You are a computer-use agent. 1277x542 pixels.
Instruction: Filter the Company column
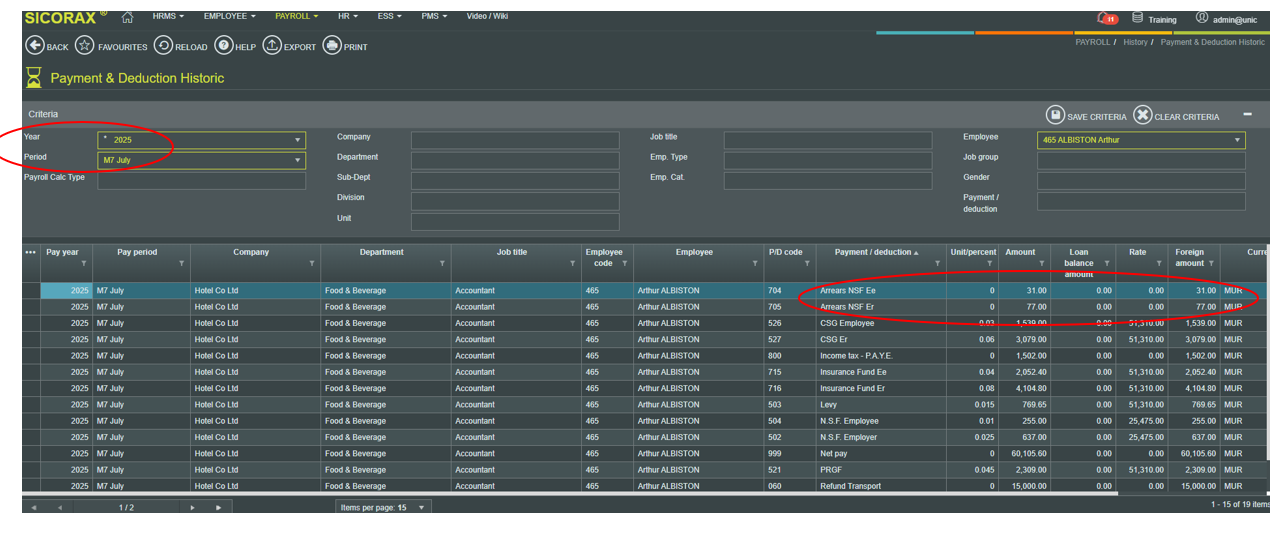pyautogui.click(x=312, y=264)
